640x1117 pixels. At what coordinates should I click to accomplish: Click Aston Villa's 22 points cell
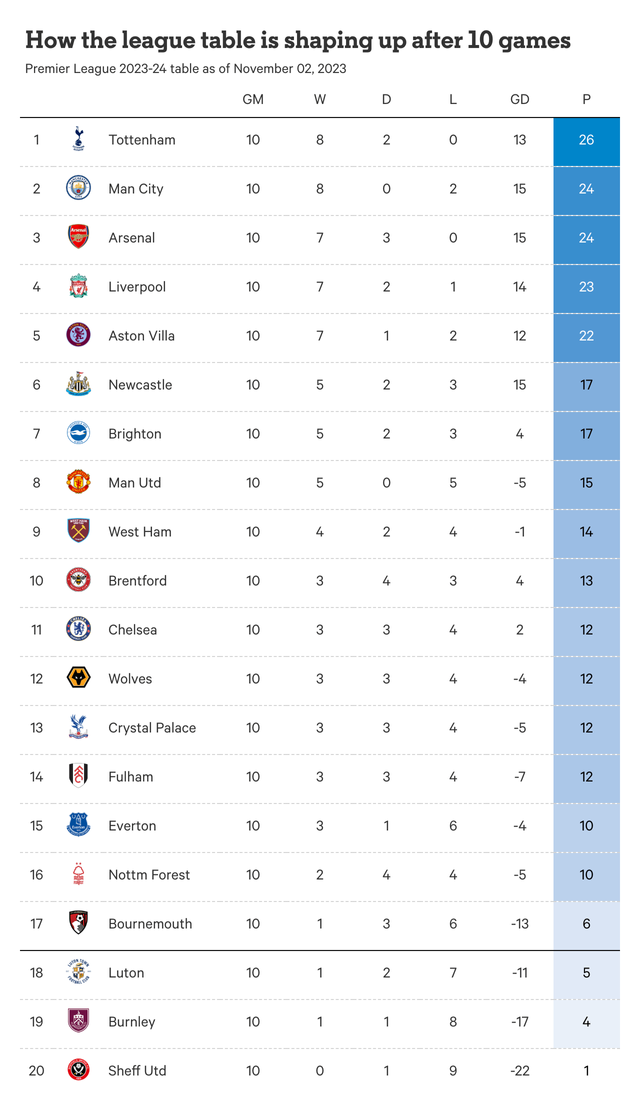click(586, 335)
